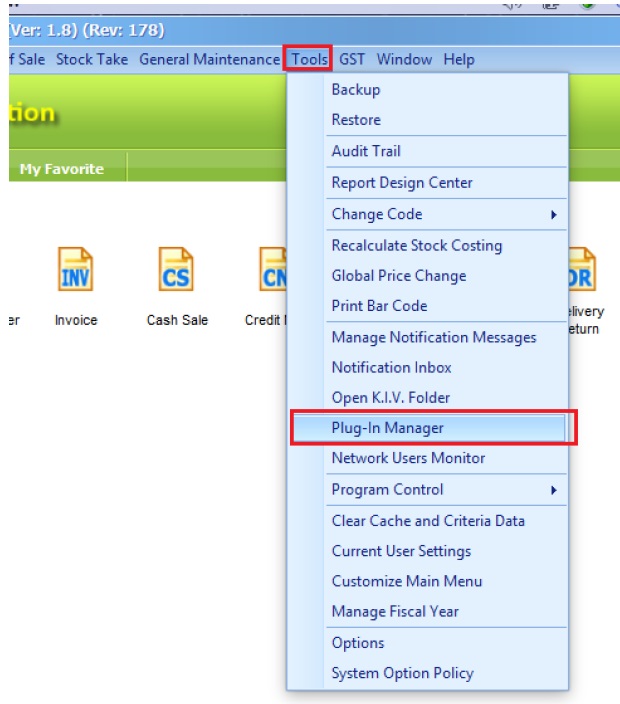The image size is (620, 704).
Task: Open the GST menu
Action: point(352,59)
